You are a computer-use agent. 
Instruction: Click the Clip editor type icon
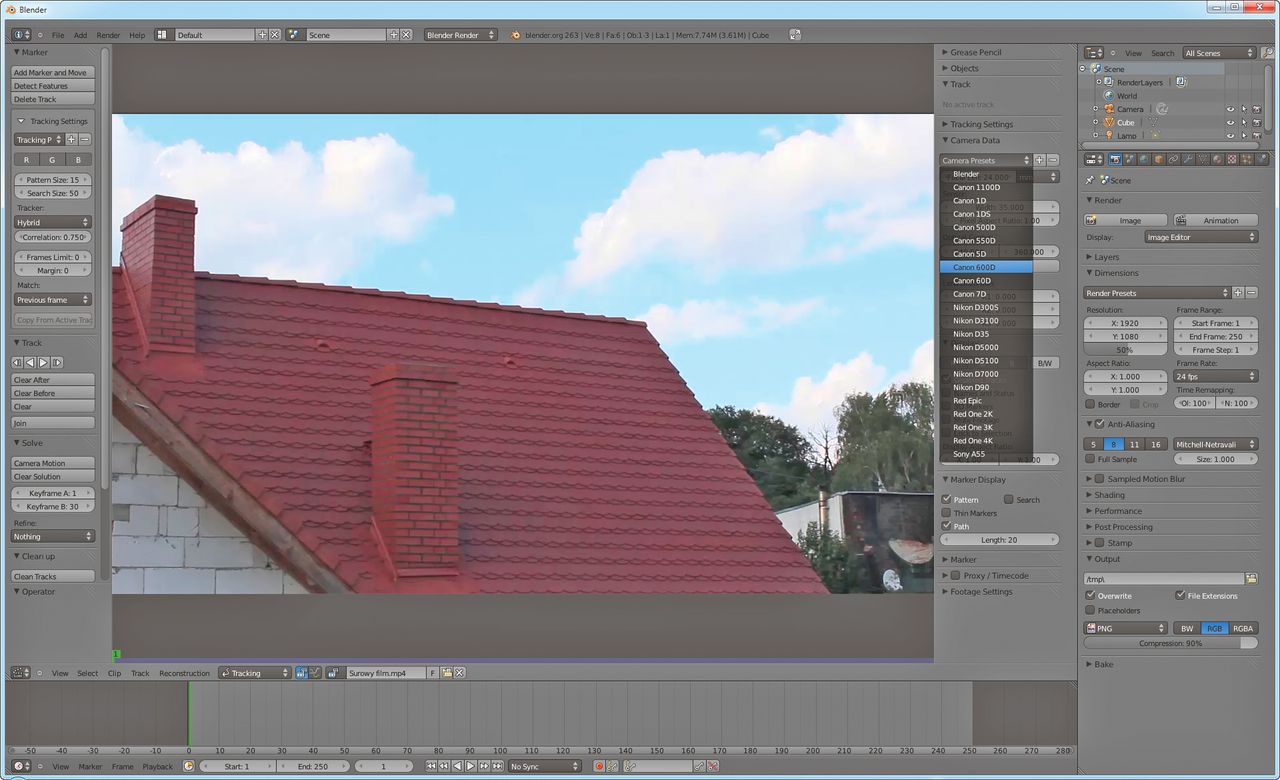coord(20,673)
